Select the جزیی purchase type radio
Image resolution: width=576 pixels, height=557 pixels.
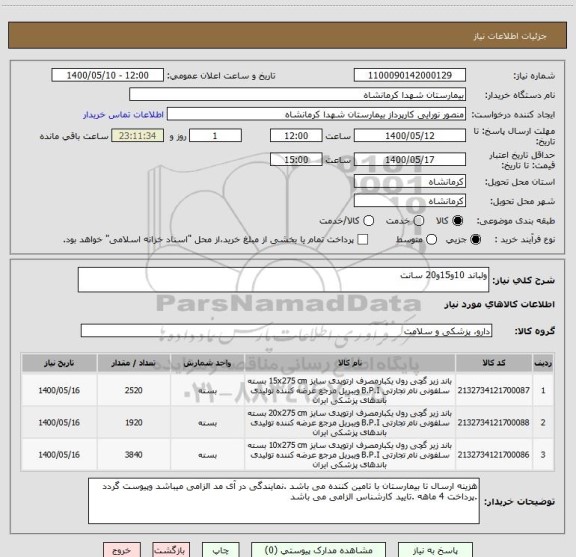[475, 240]
